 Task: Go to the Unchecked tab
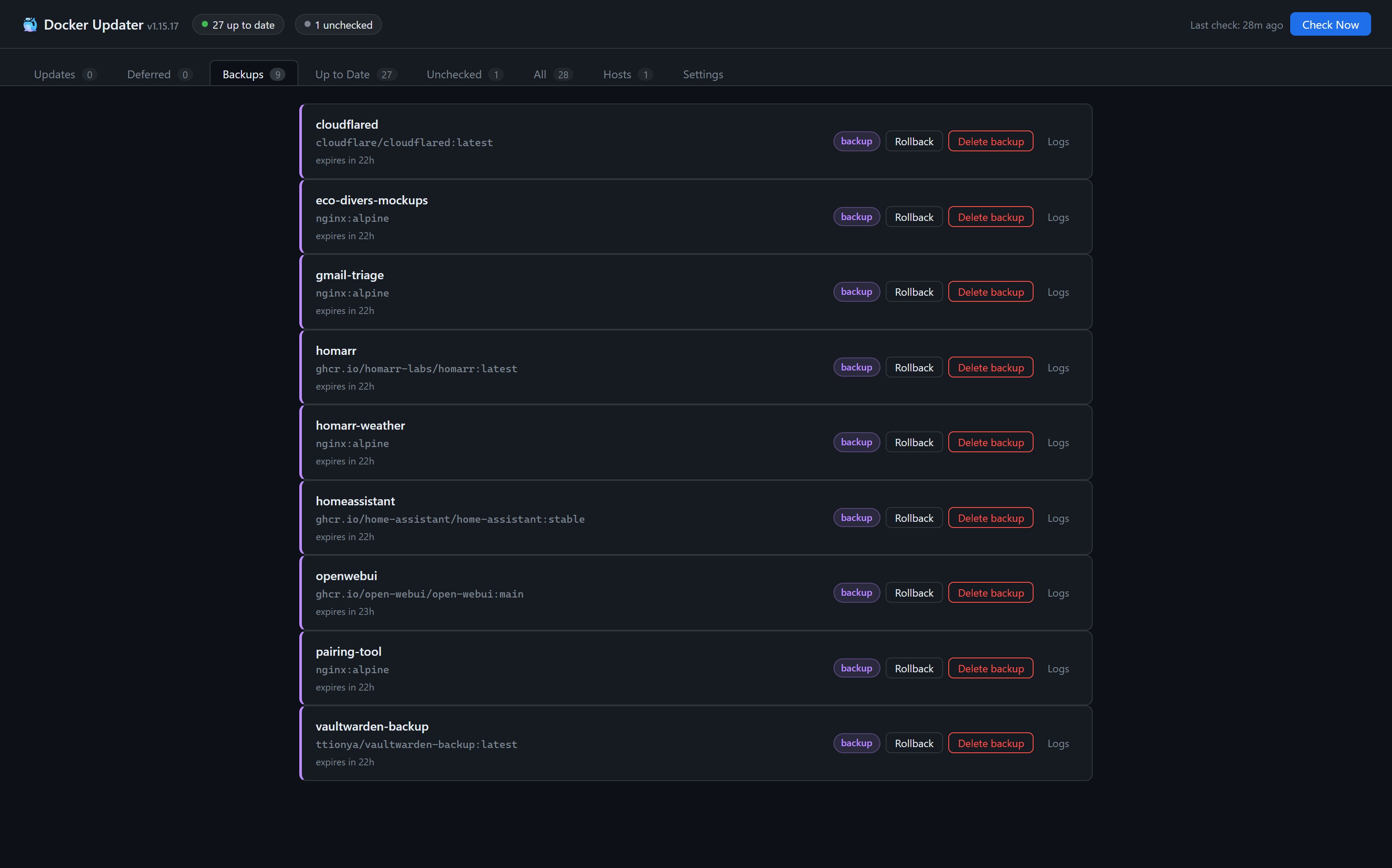[465, 74]
